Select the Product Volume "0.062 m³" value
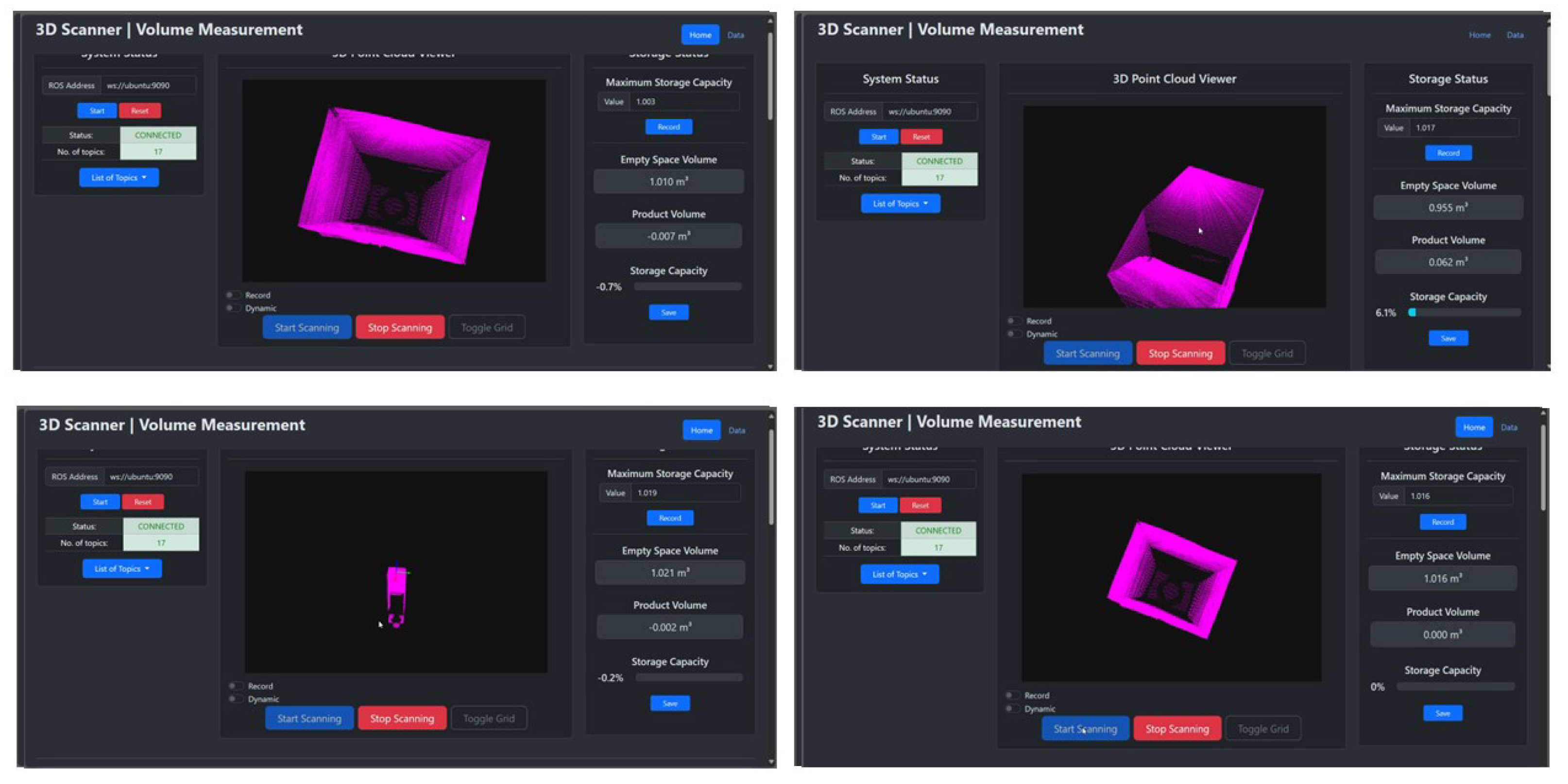 1448,262
